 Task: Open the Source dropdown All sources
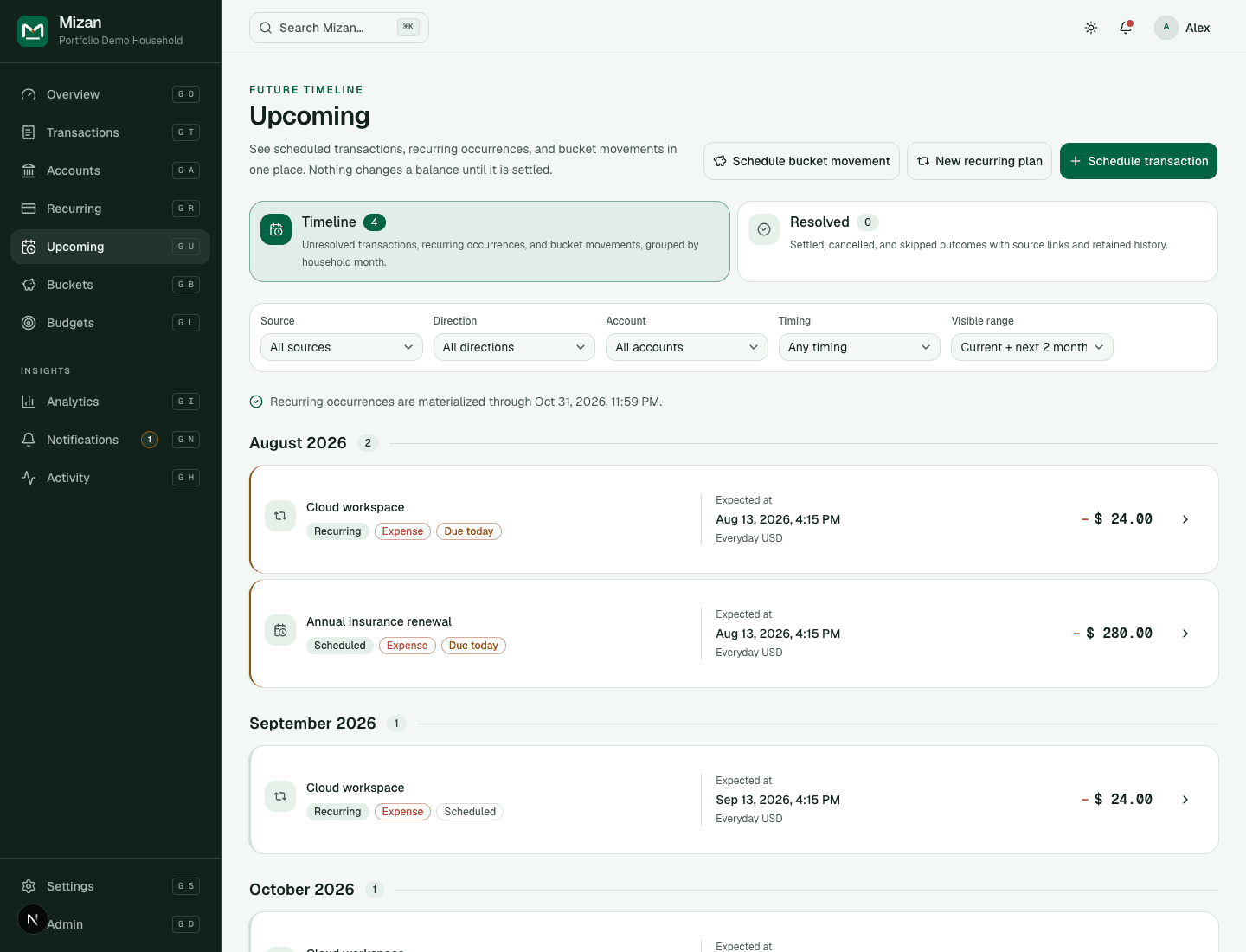[342, 347]
